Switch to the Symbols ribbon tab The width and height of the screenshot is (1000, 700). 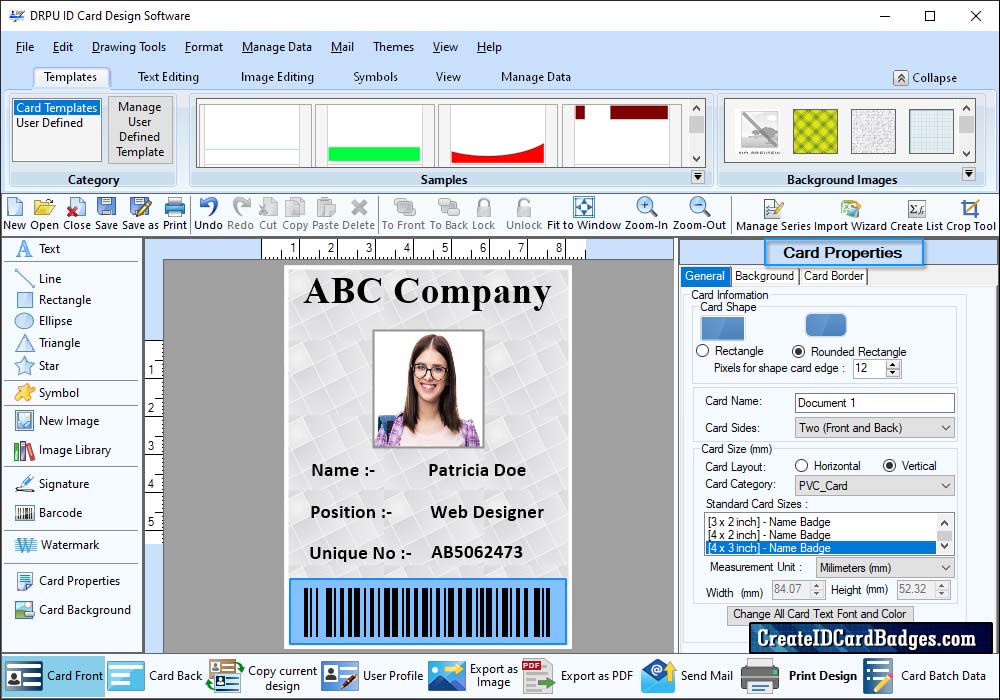[376, 77]
